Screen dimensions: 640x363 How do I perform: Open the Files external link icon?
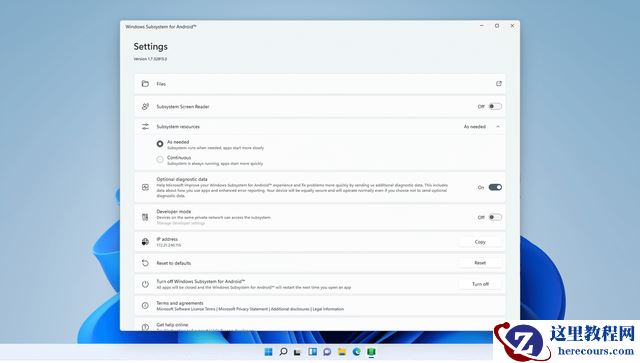(x=498, y=84)
